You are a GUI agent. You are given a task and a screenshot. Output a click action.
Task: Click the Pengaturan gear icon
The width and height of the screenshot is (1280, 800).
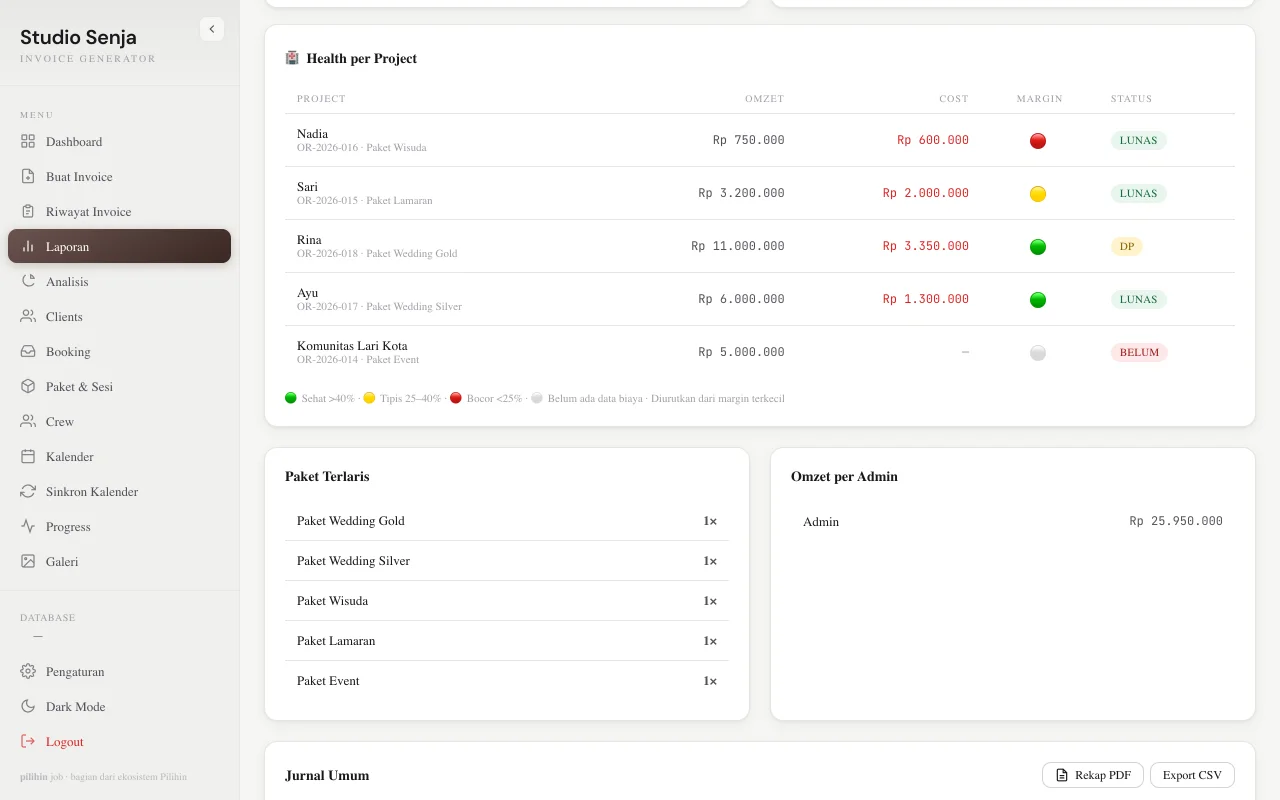[28, 672]
